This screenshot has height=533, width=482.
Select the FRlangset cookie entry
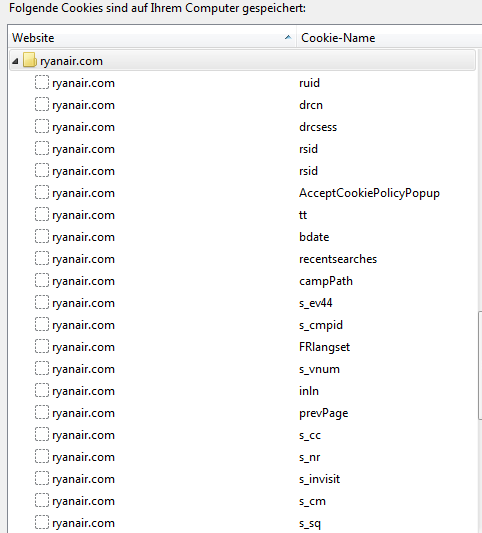(x=242, y=347)
